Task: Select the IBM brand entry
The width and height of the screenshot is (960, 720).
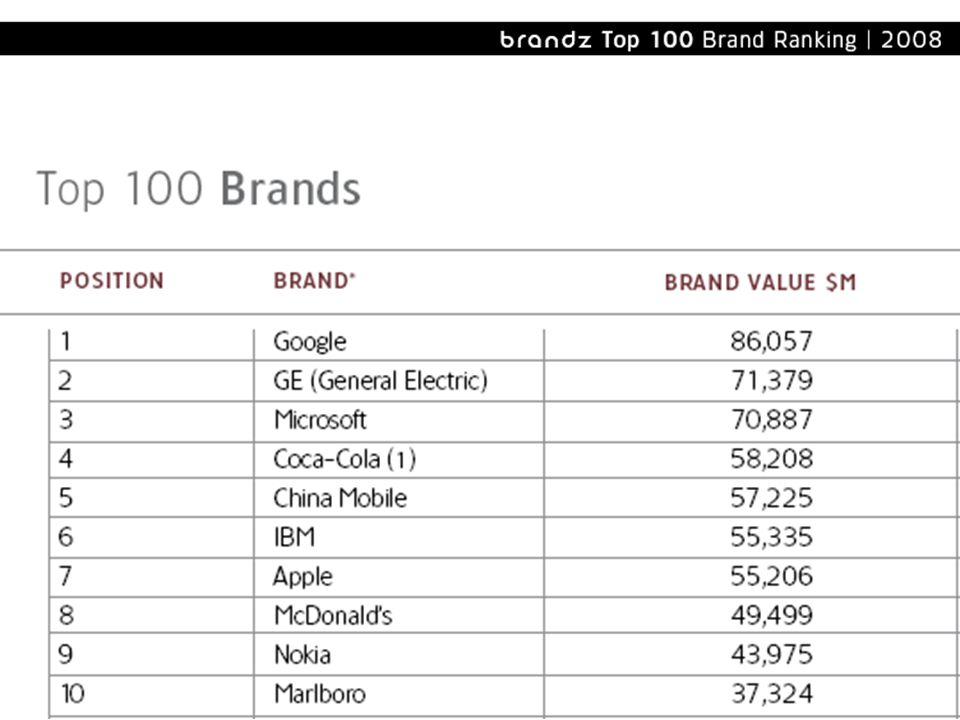Action: tap(294, 538)
